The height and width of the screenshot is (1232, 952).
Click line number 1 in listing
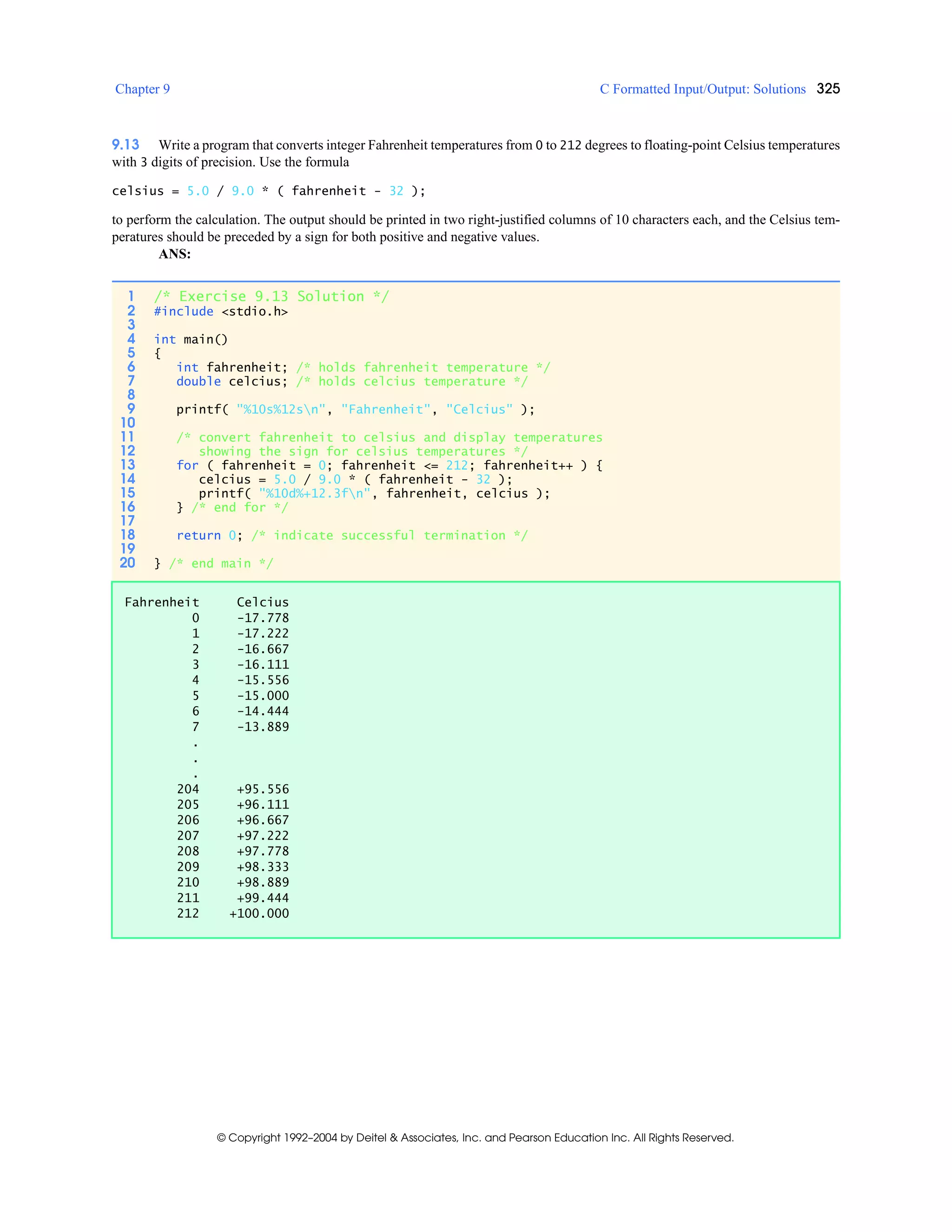(131, 296)
